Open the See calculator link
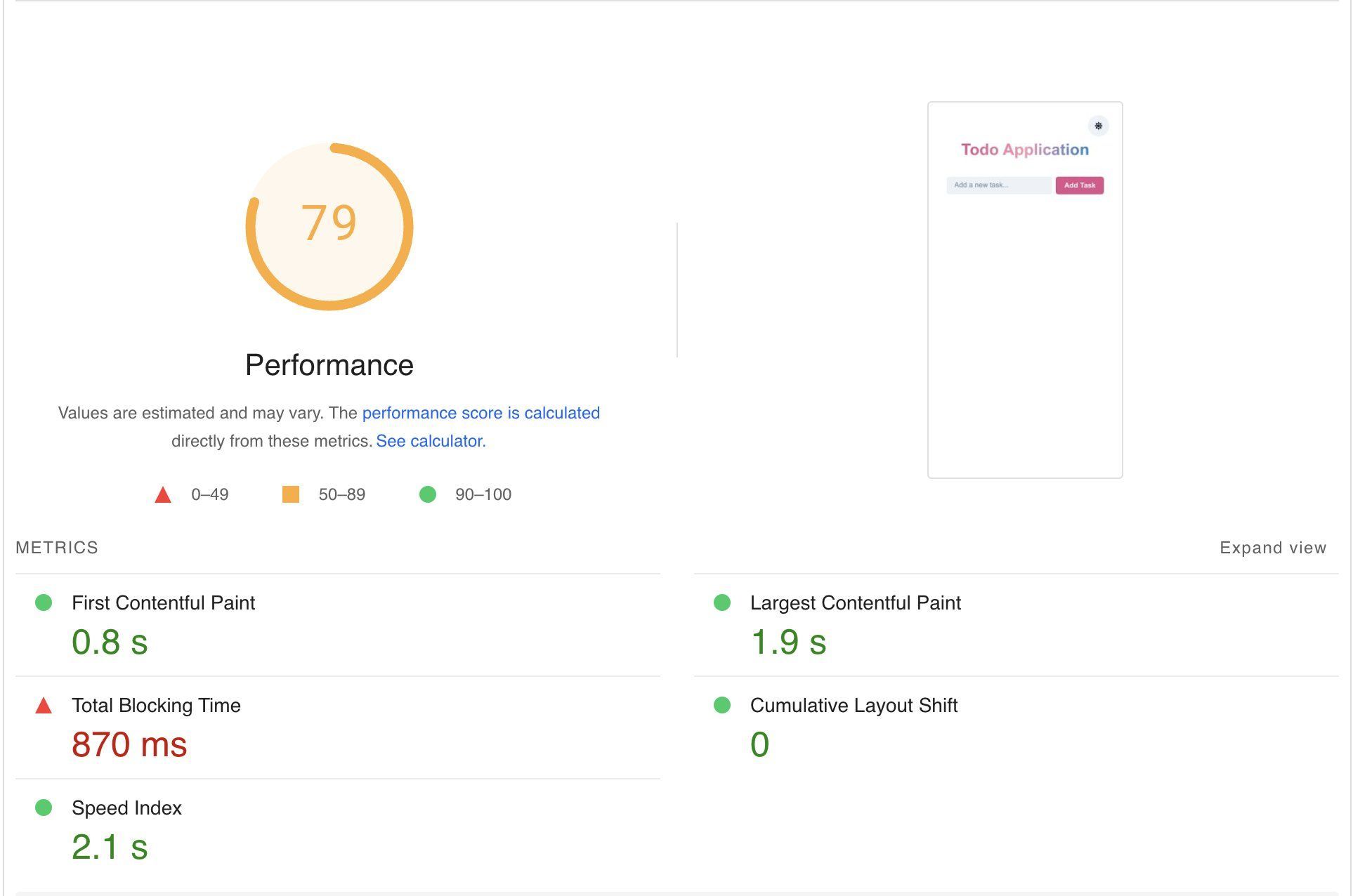Screen dimensions: 1353x896 coord(431,441)
